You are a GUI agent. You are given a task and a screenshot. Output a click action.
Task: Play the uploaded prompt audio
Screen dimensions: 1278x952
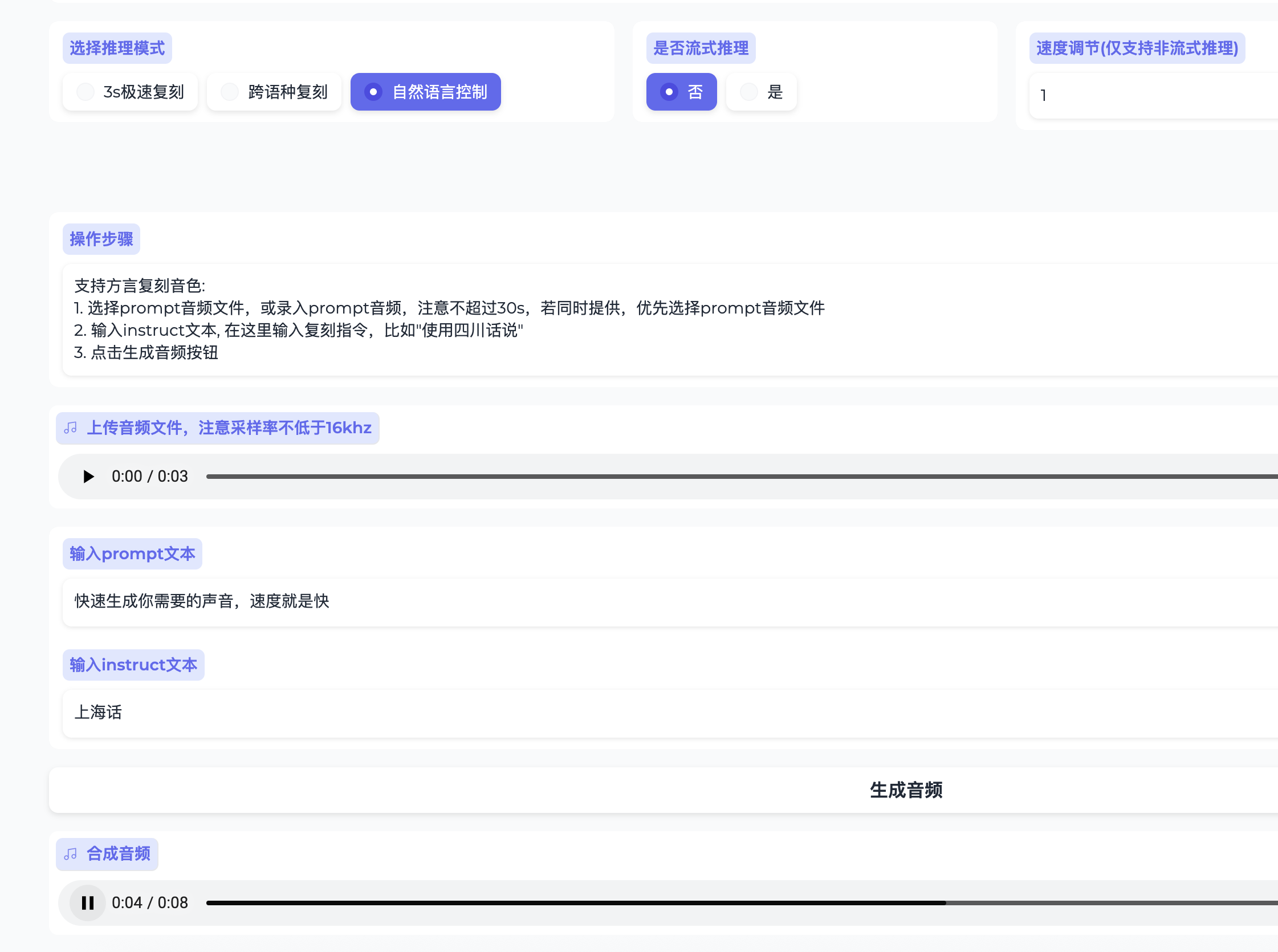tap(88, 477)
